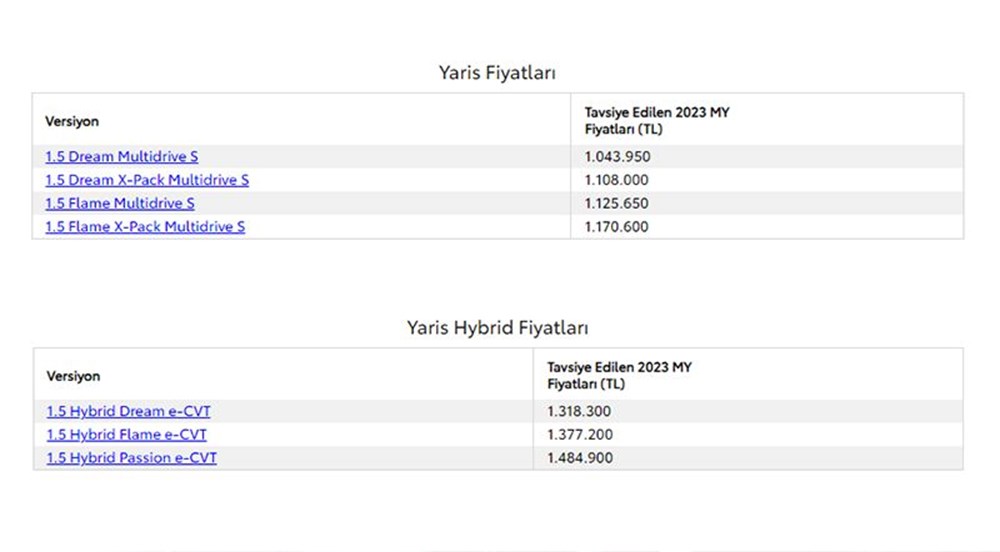
Task: Click the Versiyon header in Hybrid table
Action: [73, 376]
